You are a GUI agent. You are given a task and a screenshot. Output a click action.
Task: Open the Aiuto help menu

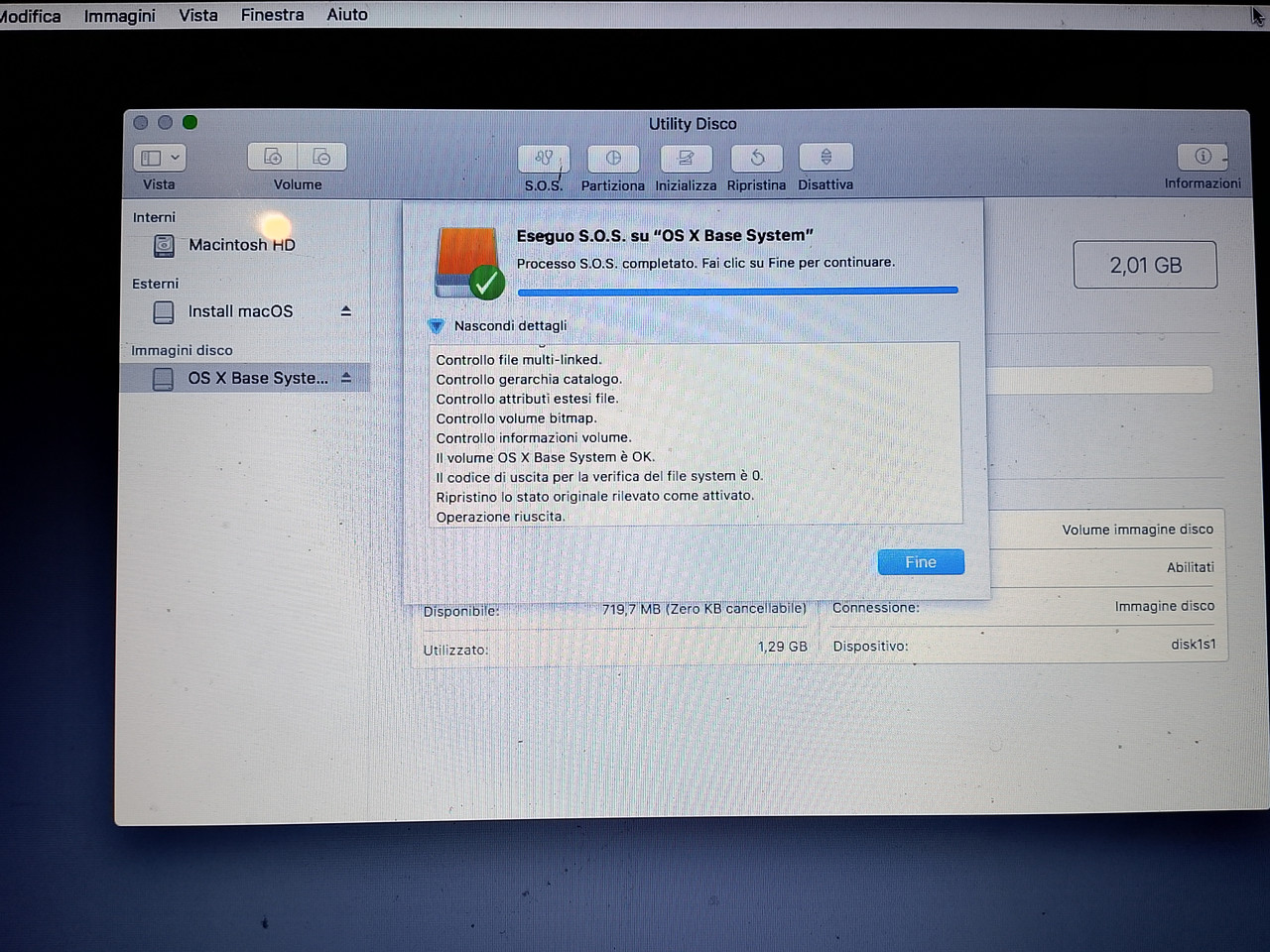[x=347, y=15]
